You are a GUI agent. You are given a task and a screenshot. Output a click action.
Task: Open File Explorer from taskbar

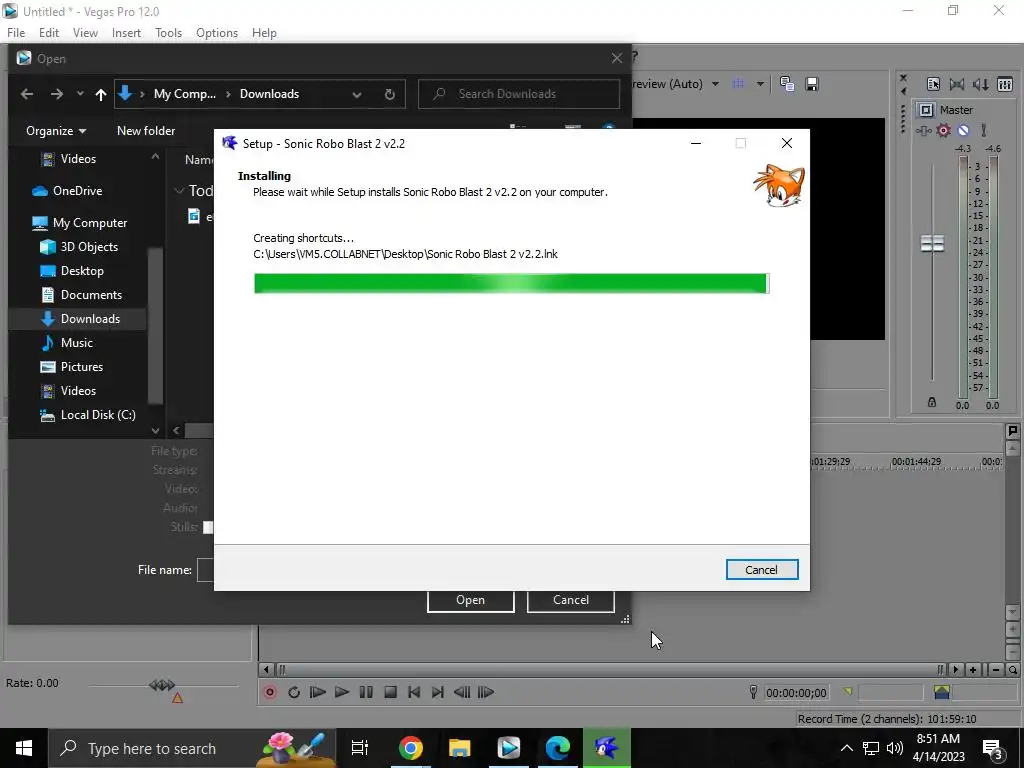(x=460, y=748)
